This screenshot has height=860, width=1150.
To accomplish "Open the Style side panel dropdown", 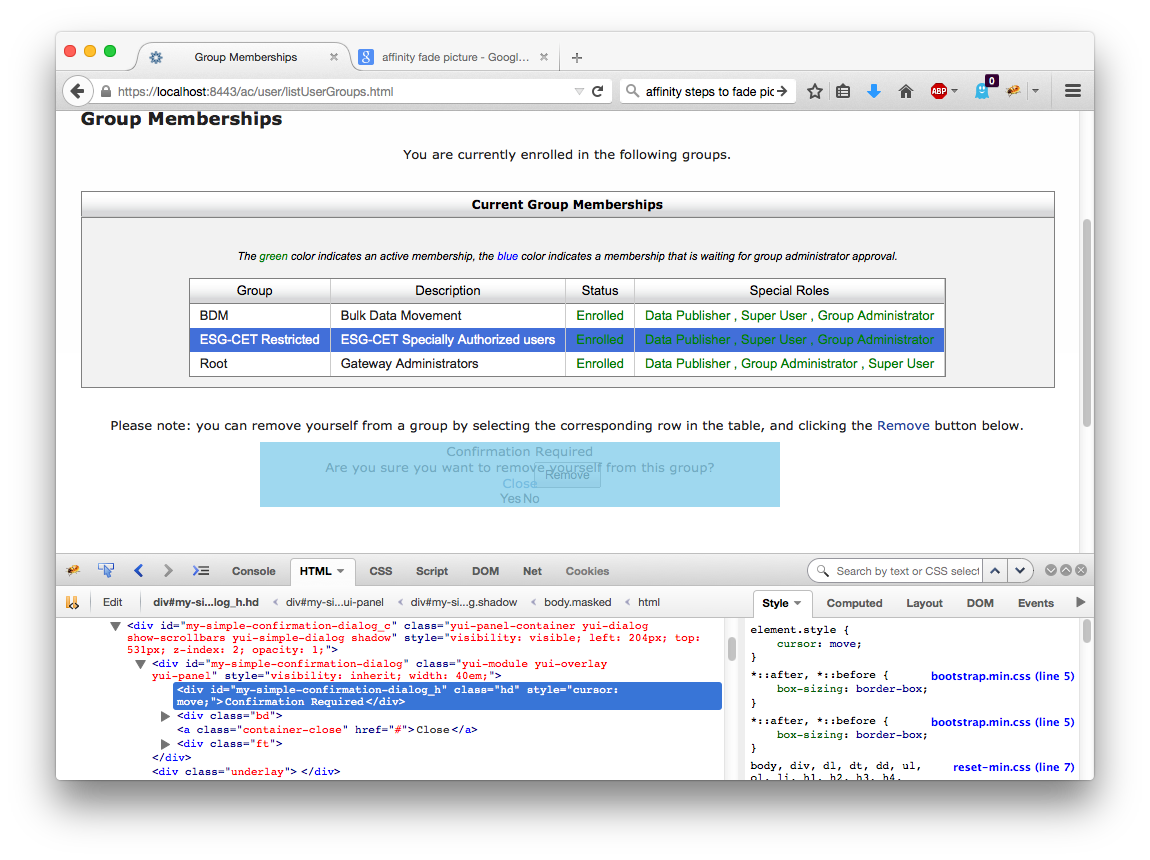I will (782, 603).
